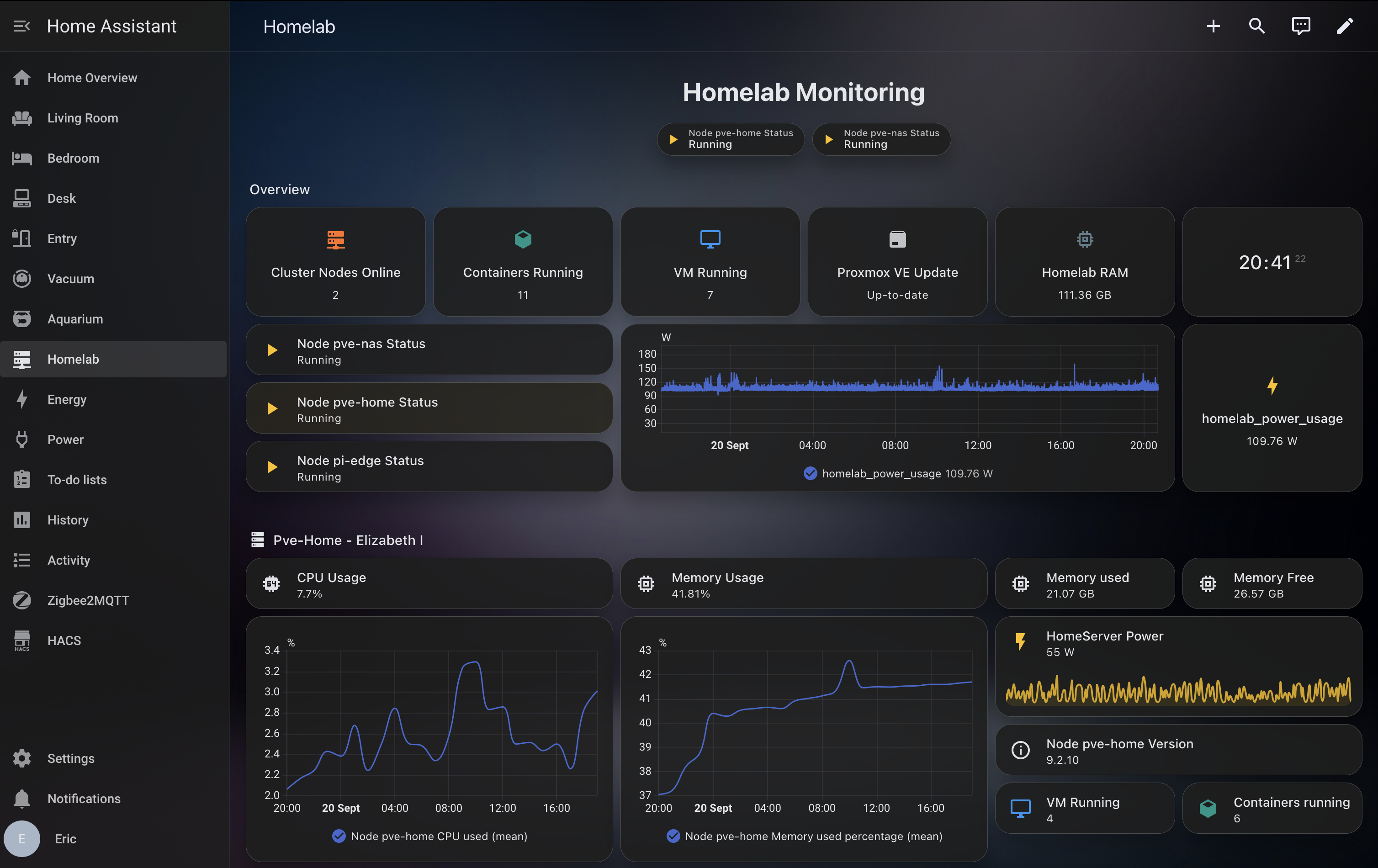Click the plus add icon in header
The height and width of the screenshot is (868, 1378).
pyautogui.click(x=1213, y=26)
